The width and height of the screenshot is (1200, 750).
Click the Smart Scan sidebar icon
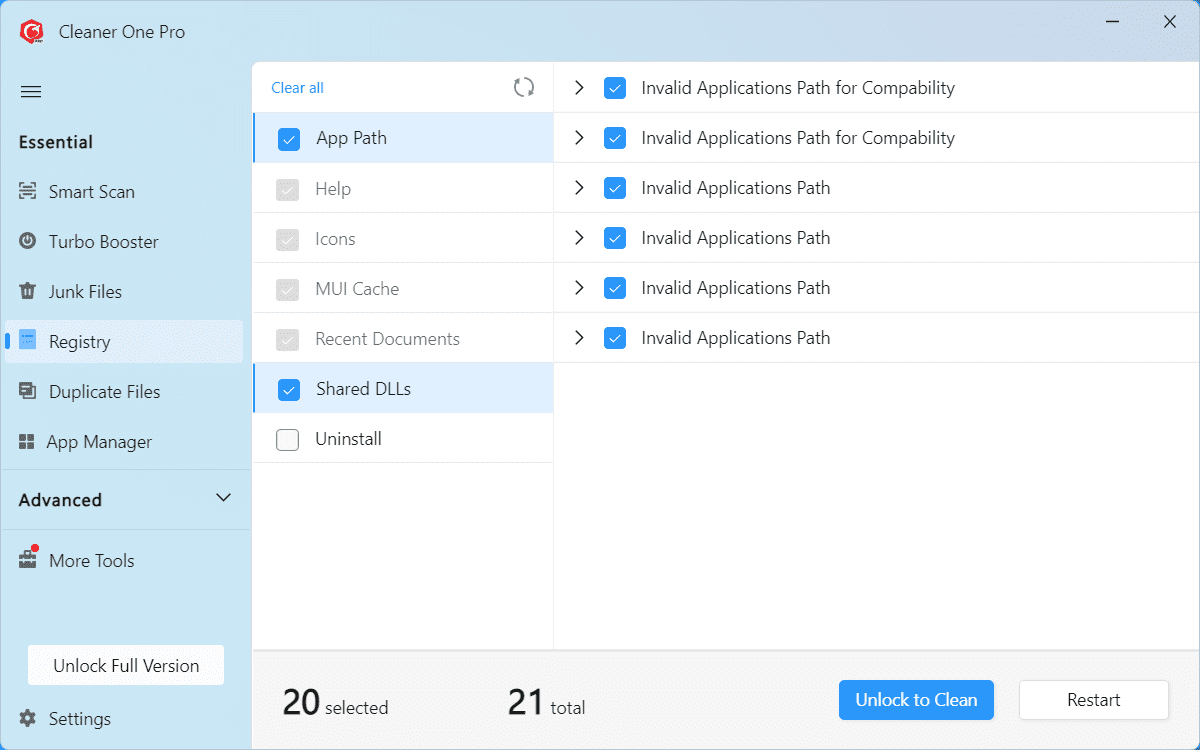pos(28,192)
